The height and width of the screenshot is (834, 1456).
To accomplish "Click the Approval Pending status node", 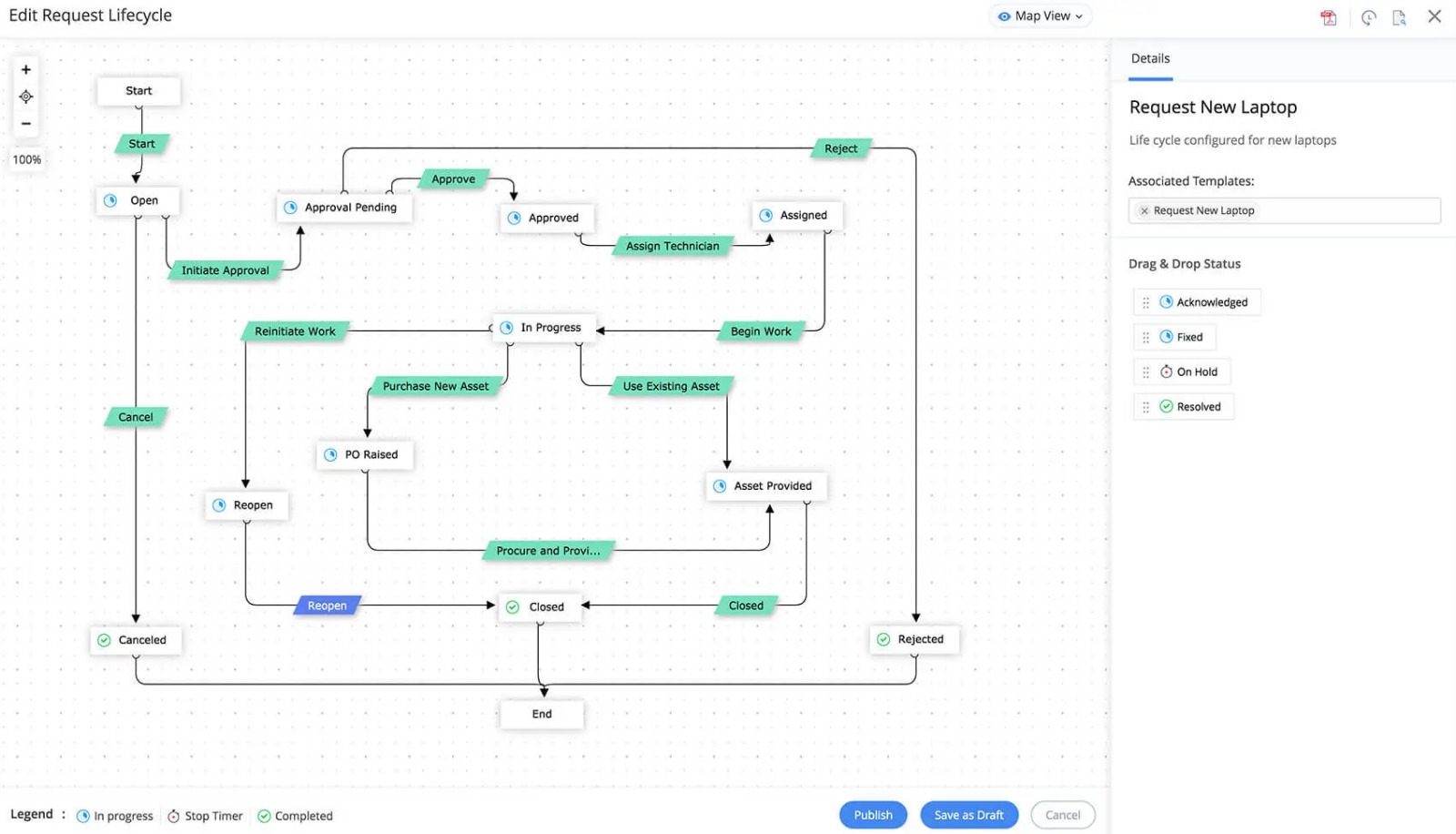I will (343, 208).
